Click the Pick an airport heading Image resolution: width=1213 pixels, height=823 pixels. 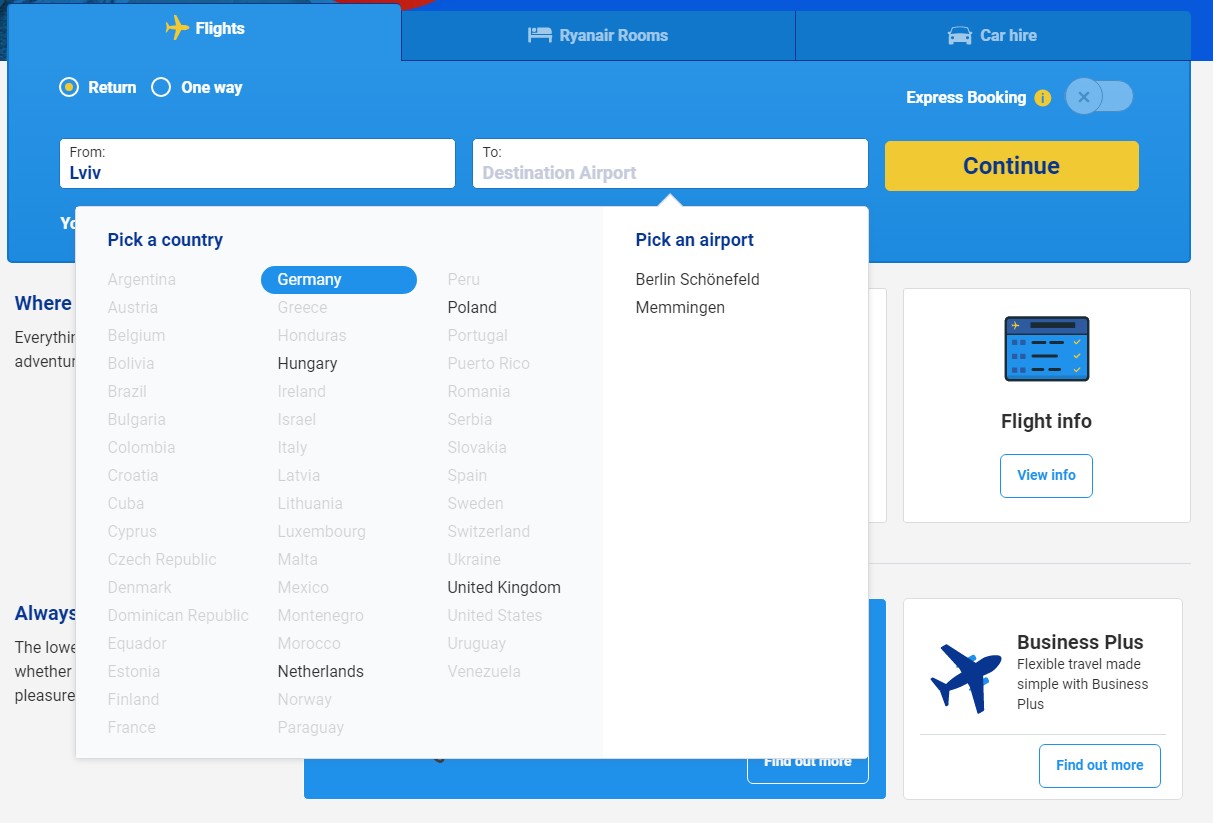[695, 240]
